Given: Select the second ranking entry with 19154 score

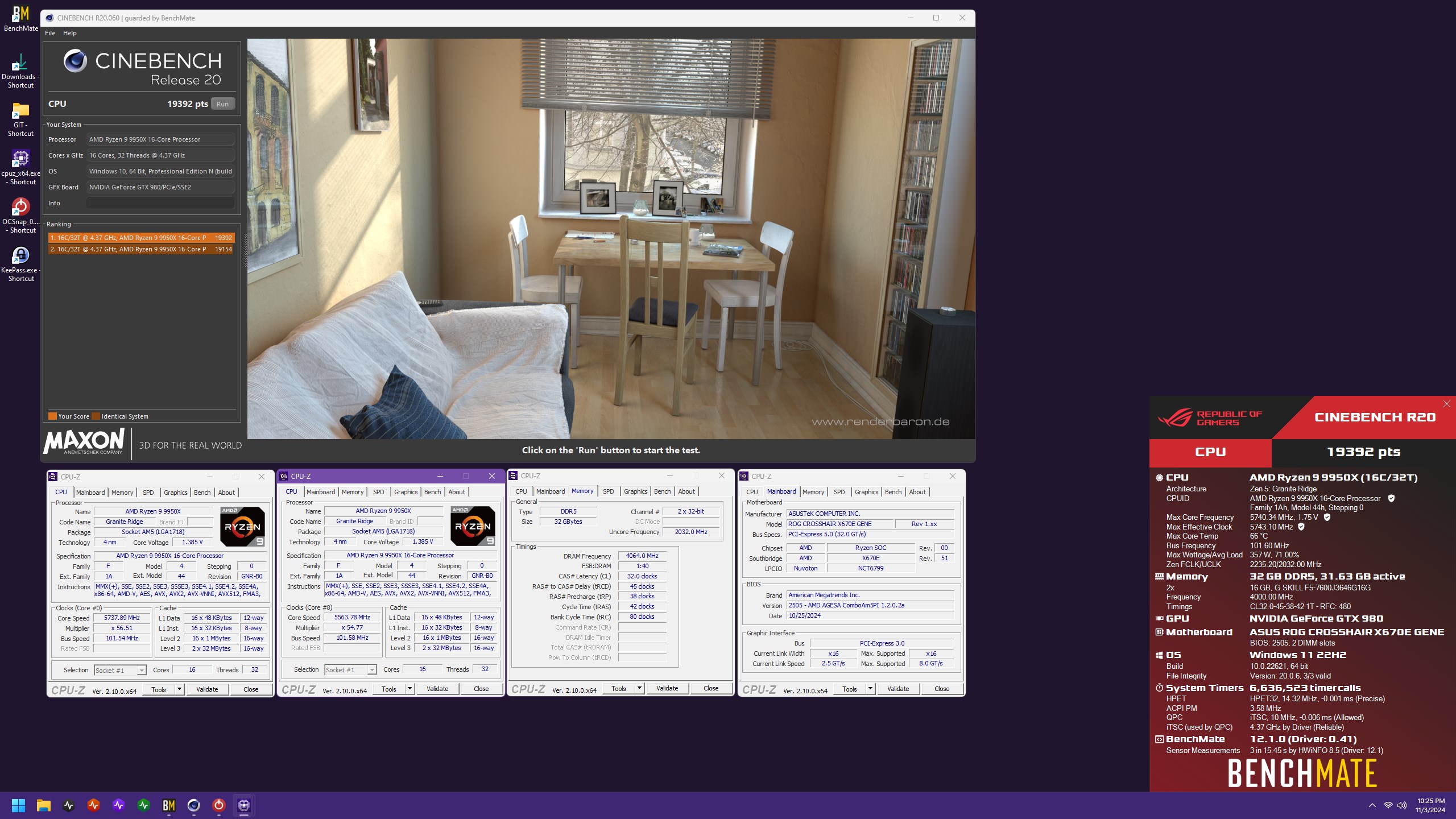Looking at the screenshot, I should click(141, 249).
